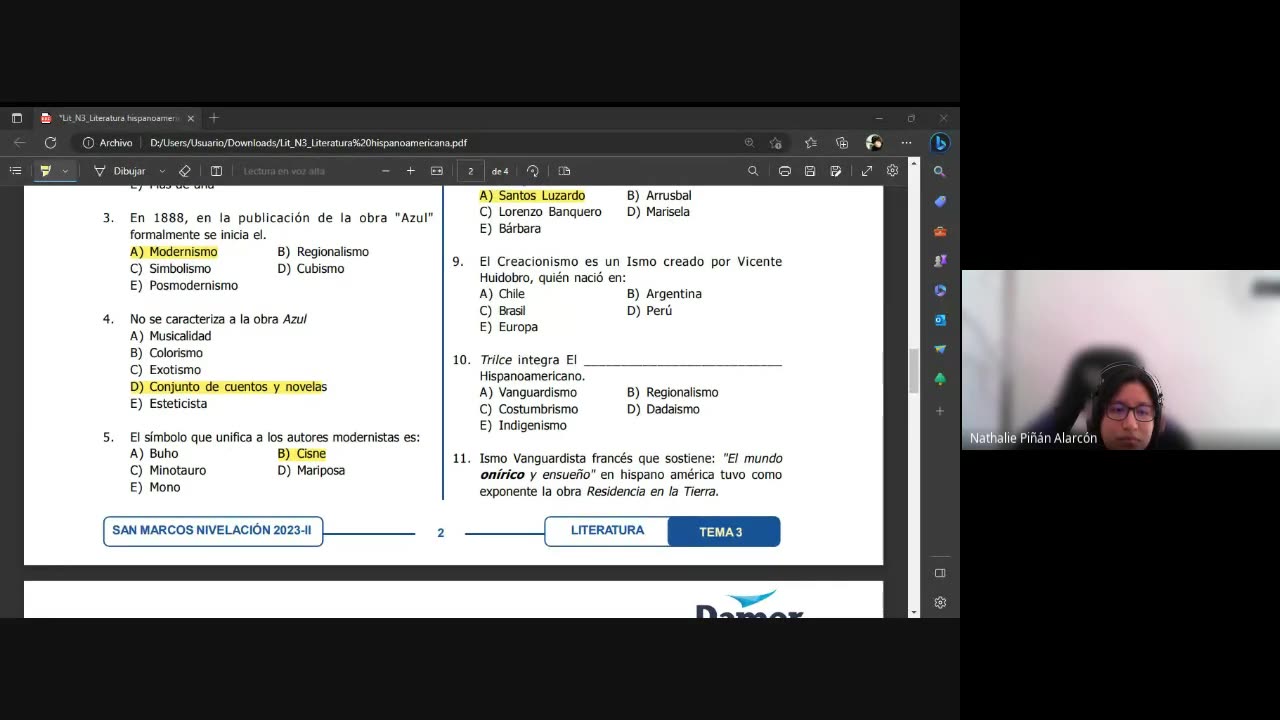Select Nathalie Piñán Alarcón's video thumbnail
Screen dimensions: 1280x720
[x=1121, y=360]
